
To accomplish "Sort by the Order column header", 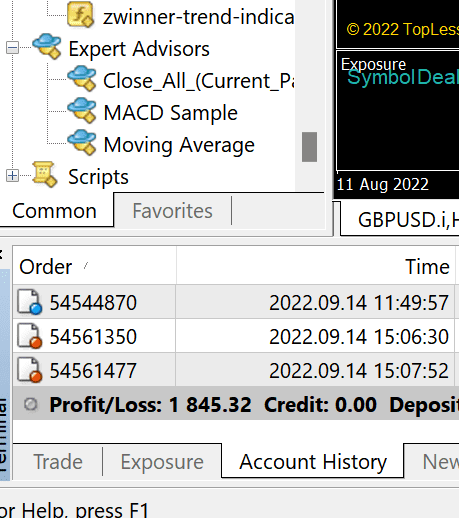I will click(94, 267).
